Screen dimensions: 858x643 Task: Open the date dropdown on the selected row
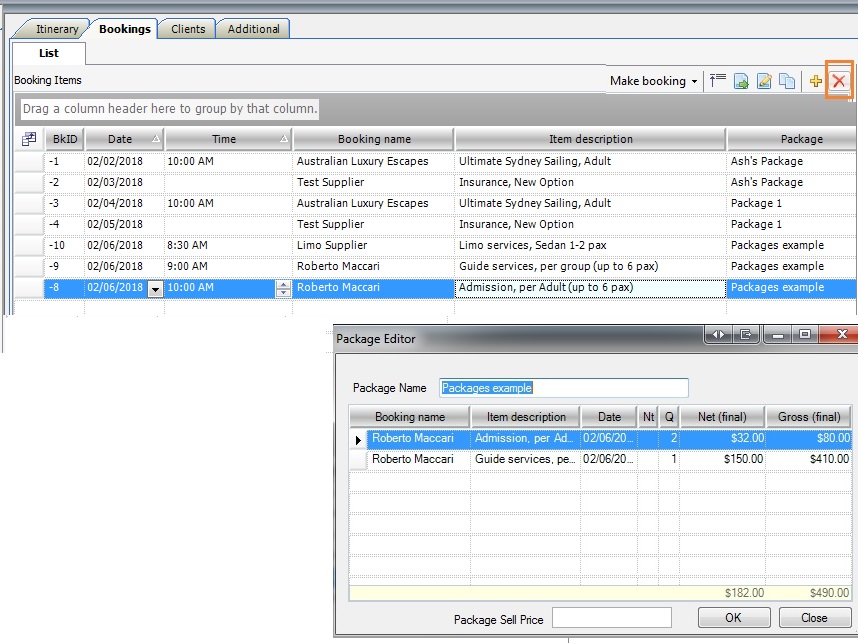(x=155, y=288)
